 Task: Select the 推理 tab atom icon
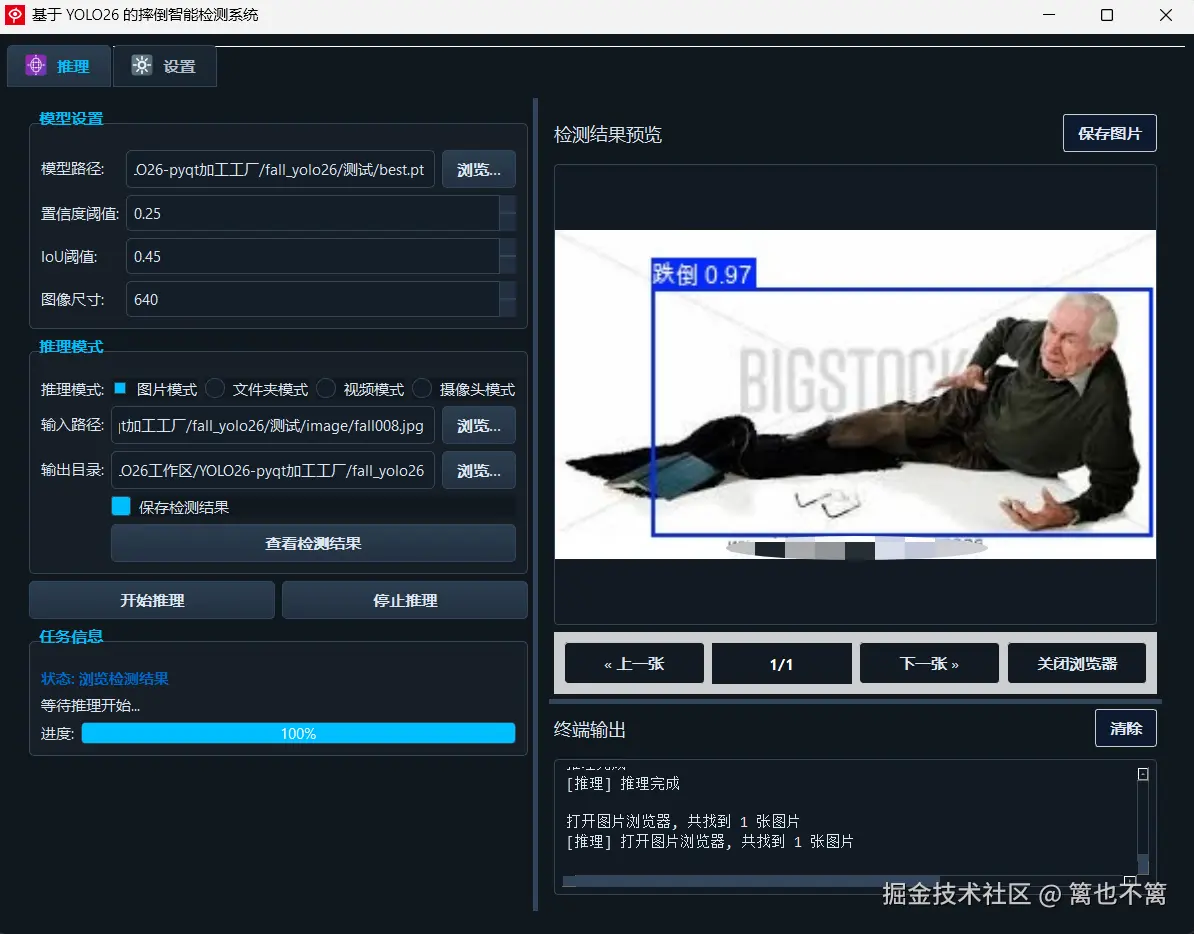pos(36,65)
